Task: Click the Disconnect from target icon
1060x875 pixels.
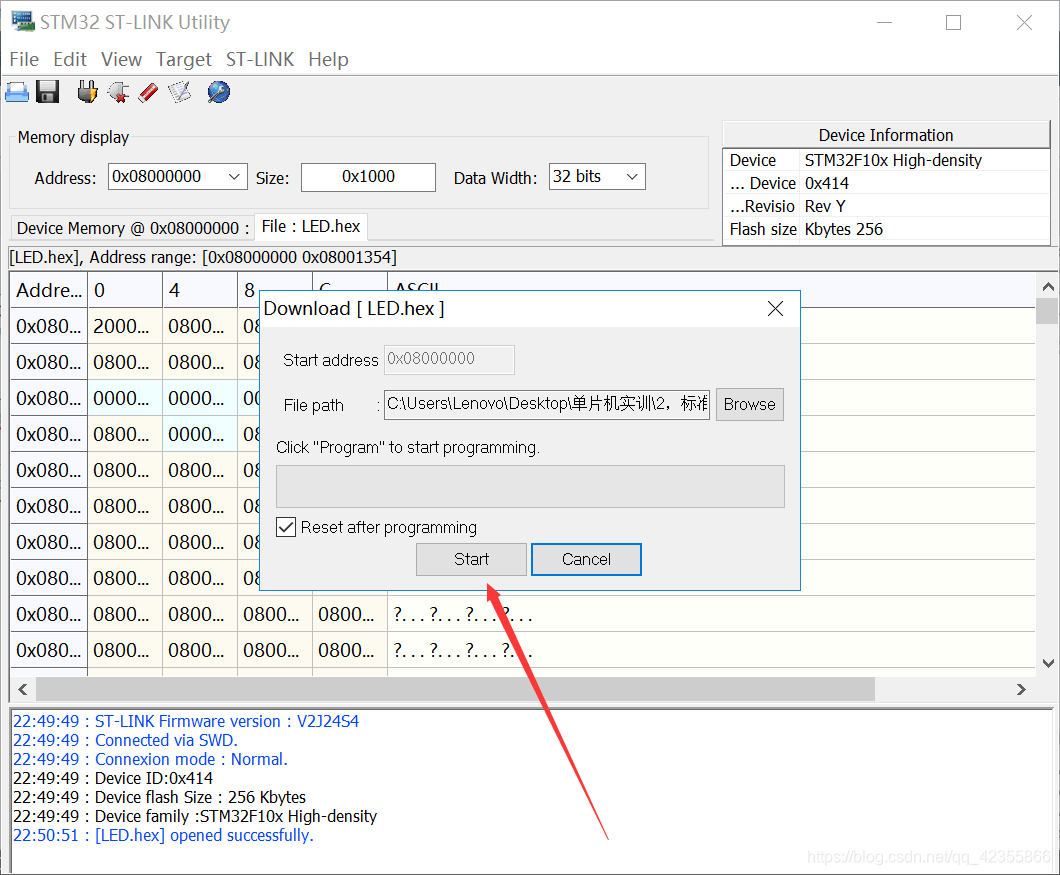Action: point(118,92)
